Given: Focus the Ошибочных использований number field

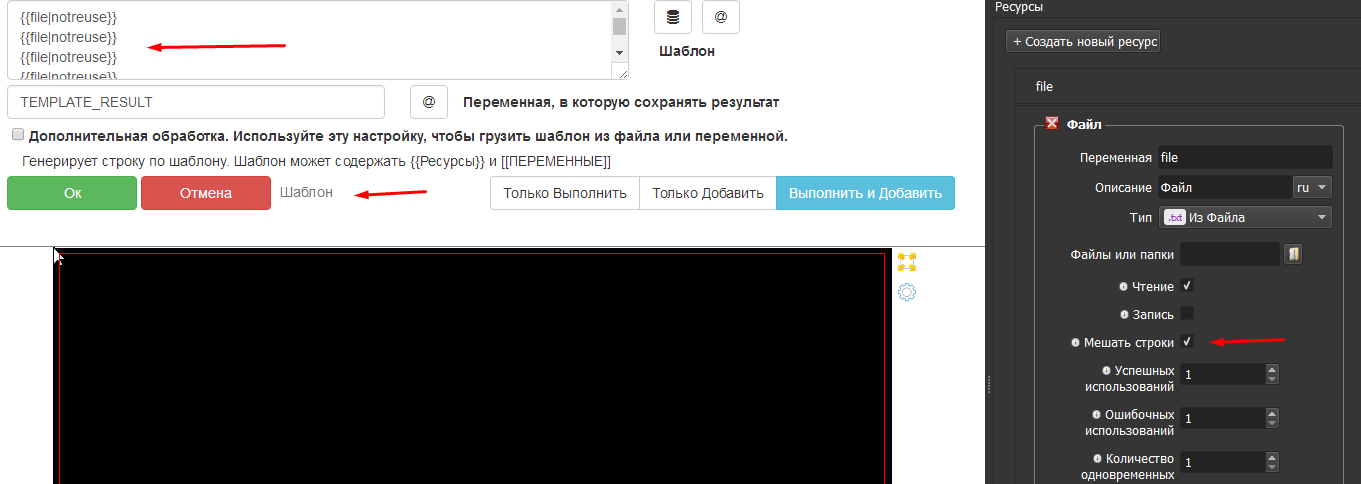Looking at the screenshot, I should 1223,418.
